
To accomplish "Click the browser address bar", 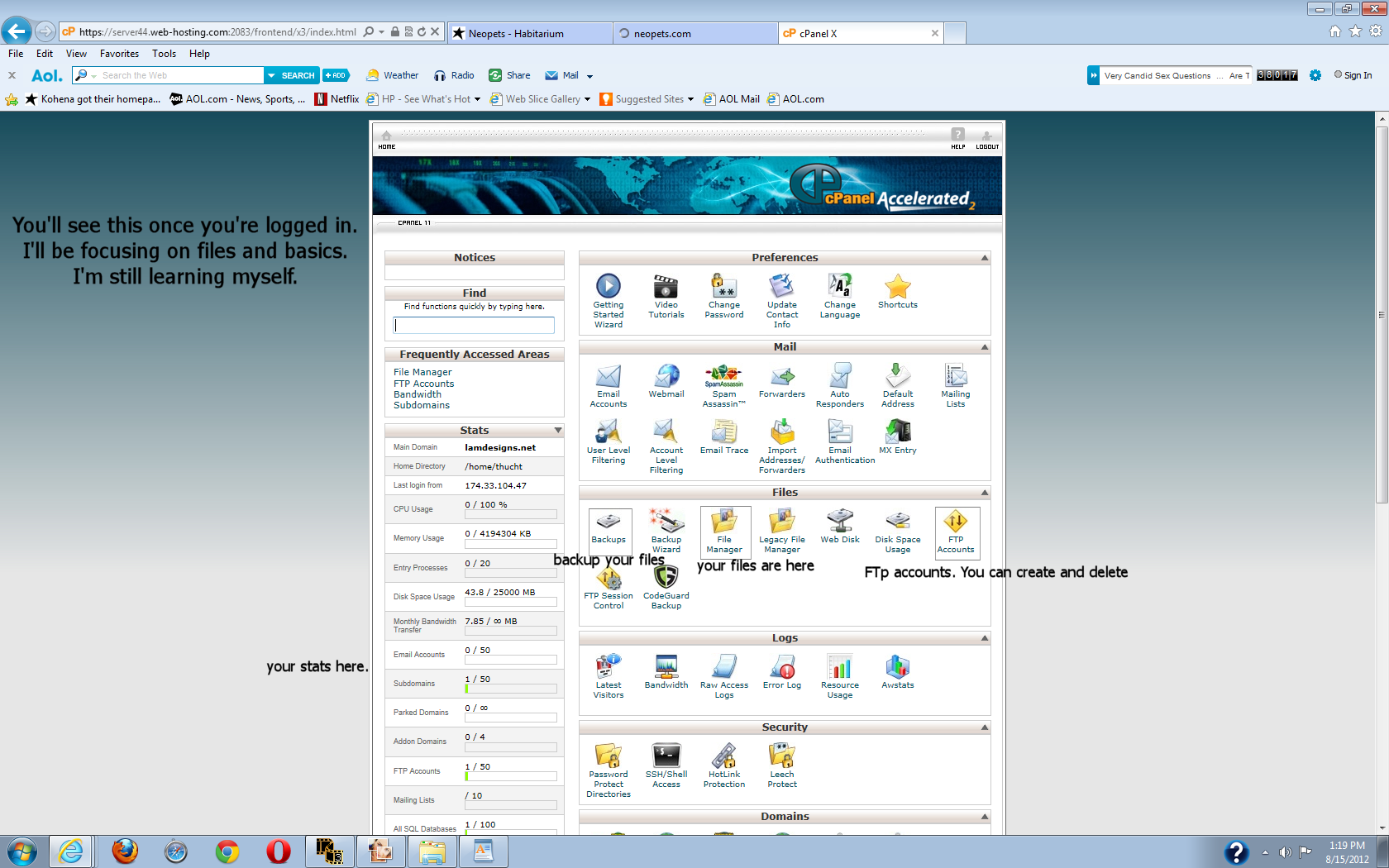I will pos(217,32).
